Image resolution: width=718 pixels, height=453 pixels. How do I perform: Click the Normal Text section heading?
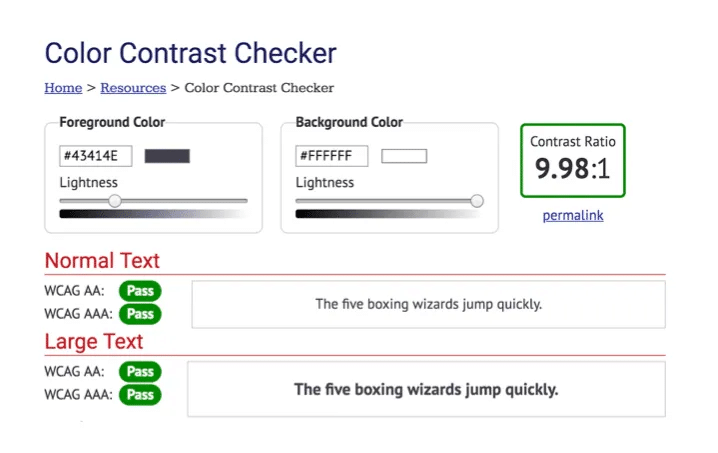pyautogui.click(x=102, y=260)
